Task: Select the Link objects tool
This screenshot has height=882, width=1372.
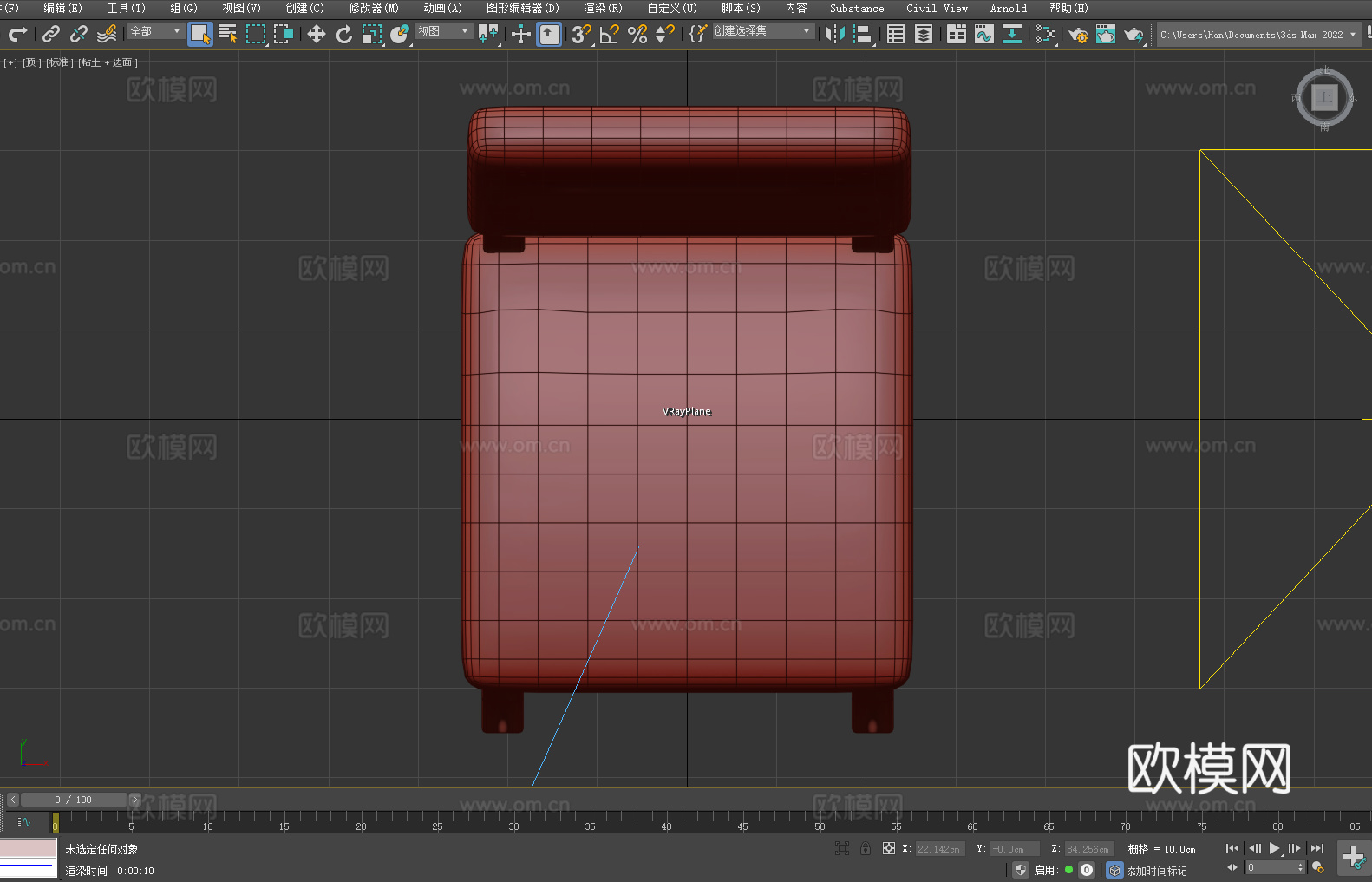Action: point(51,34)
